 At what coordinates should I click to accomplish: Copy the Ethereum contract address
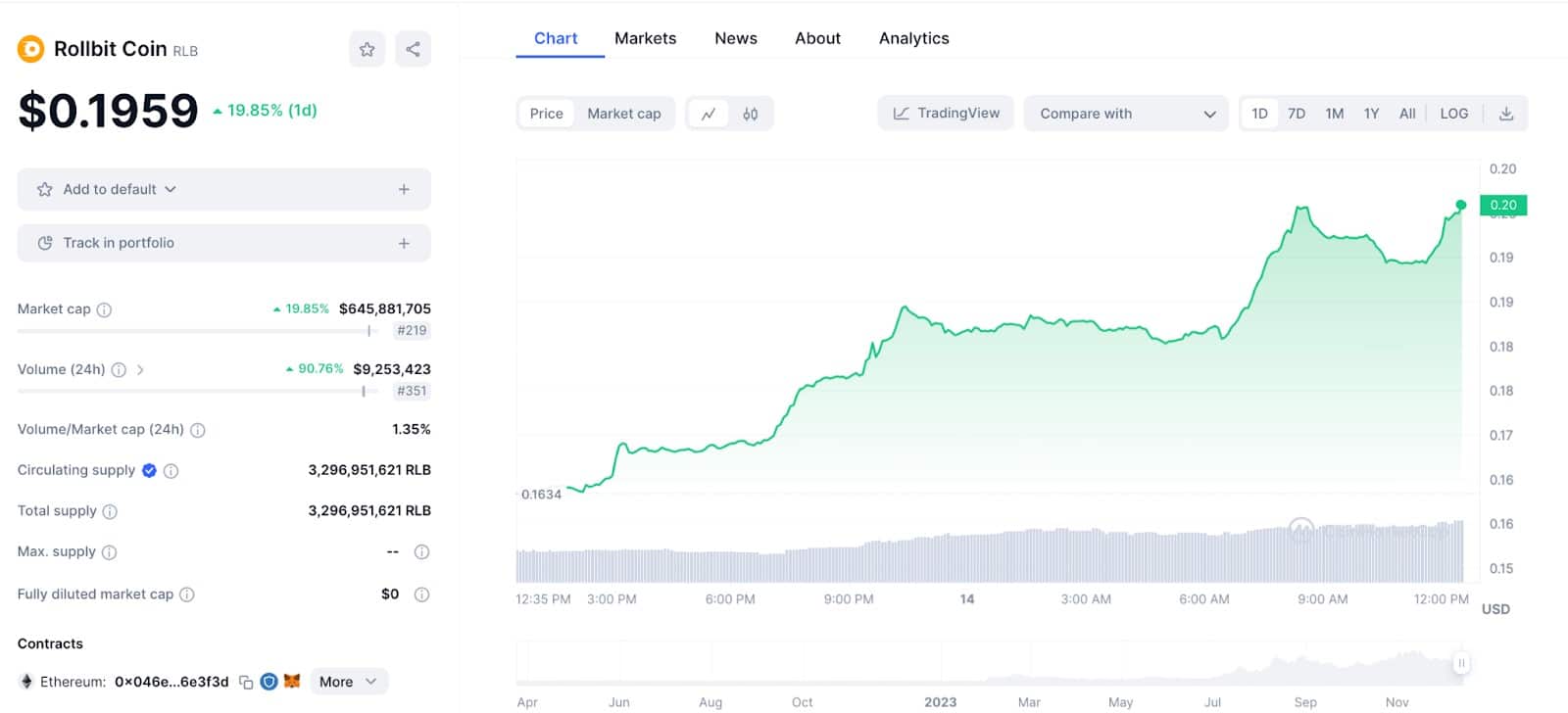pos(246,682)
